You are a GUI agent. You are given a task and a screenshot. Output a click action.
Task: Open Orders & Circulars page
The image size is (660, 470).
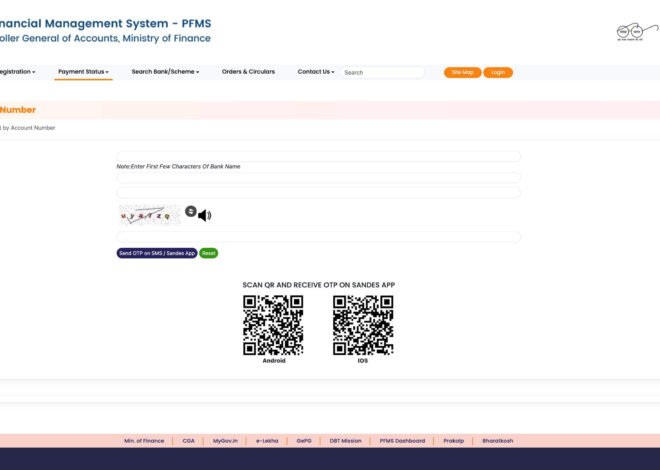248,72
